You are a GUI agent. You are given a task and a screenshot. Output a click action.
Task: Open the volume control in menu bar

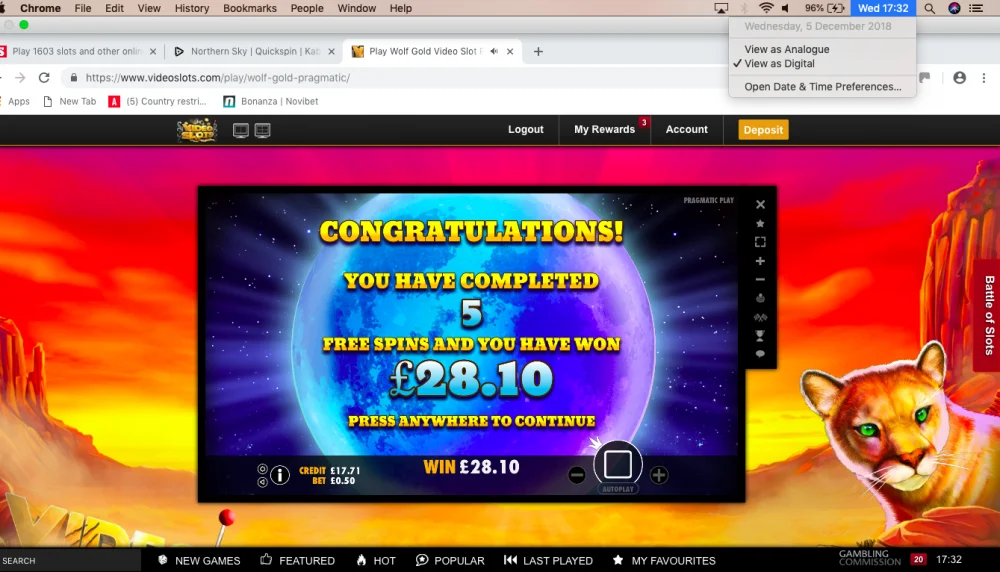point(786,8)
